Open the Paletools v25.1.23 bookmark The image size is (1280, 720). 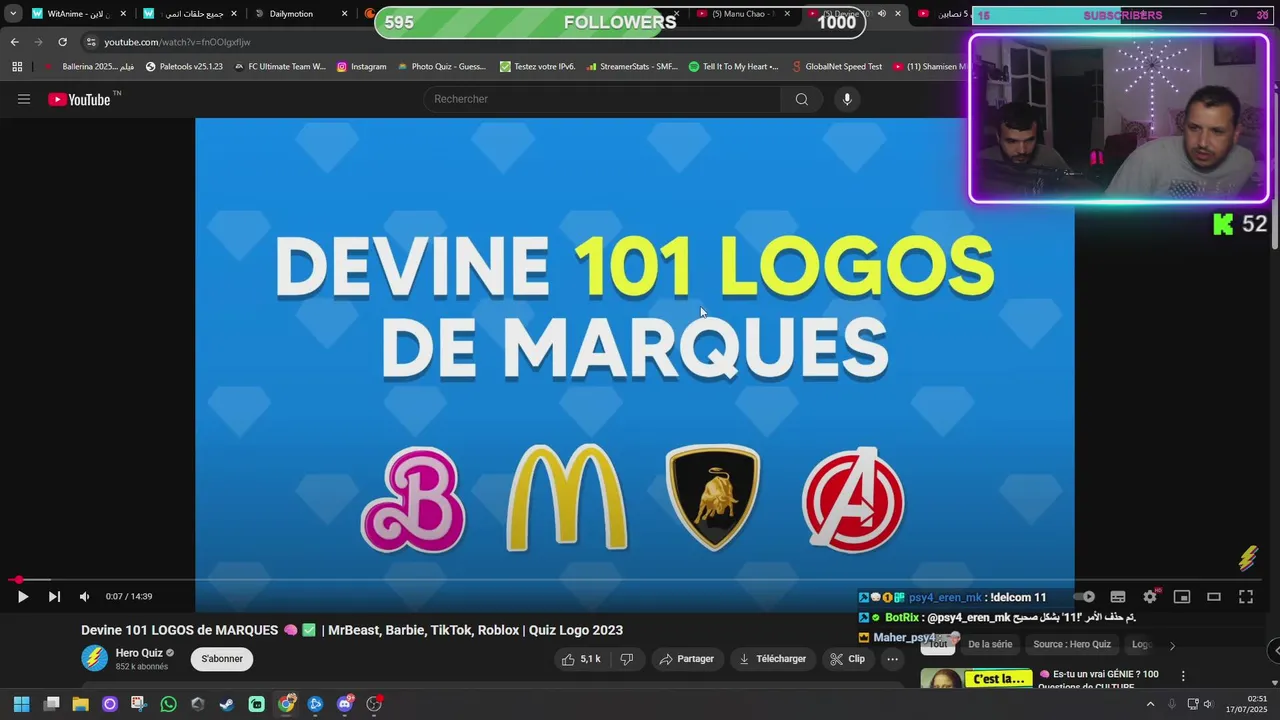point(184,66)
